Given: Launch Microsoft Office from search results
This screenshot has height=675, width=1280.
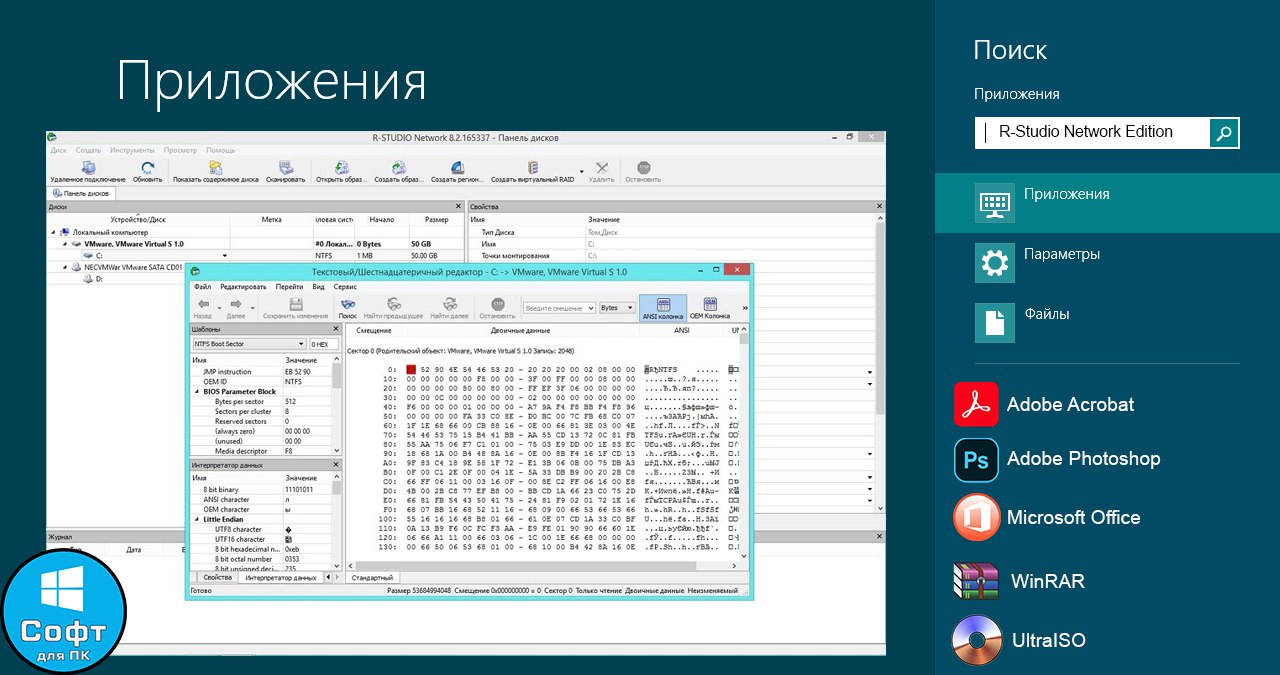Looking at the screenshot, I should click(x=1047, y=518).
